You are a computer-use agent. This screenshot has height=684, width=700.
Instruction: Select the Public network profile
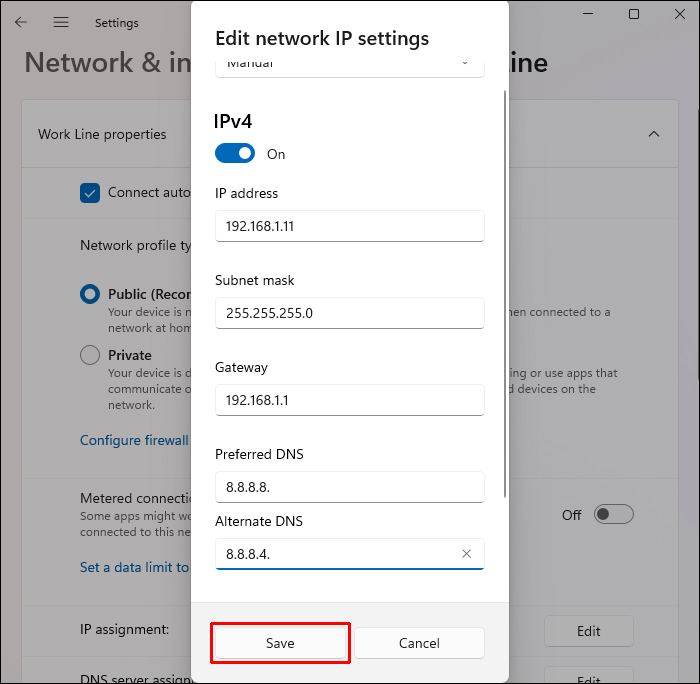click(x=90, y=294)
